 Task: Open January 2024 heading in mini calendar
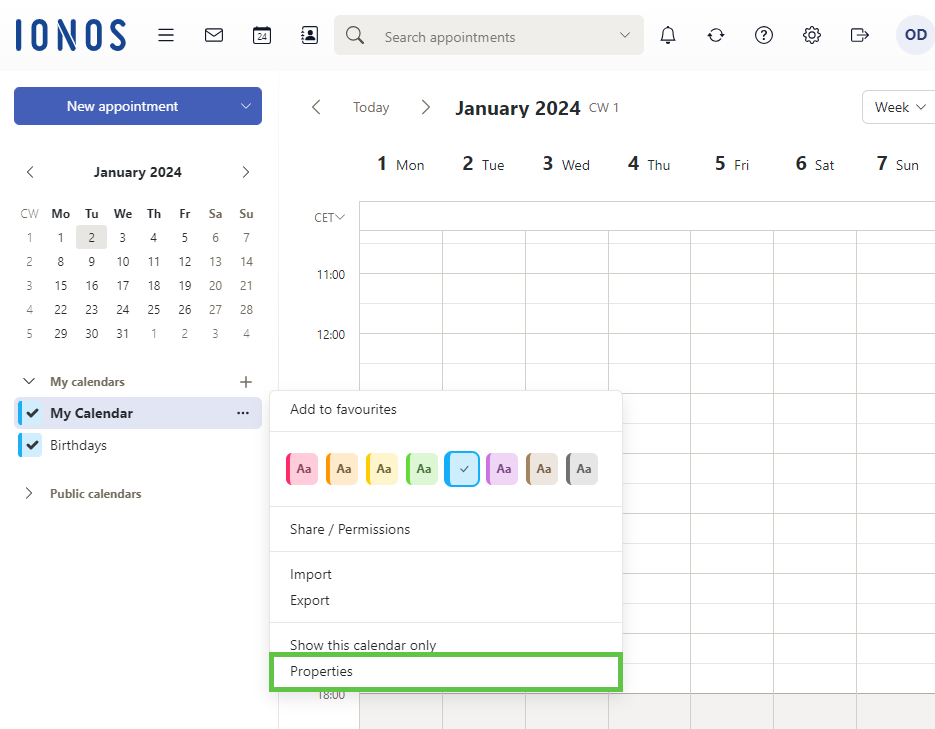(138, 172)
